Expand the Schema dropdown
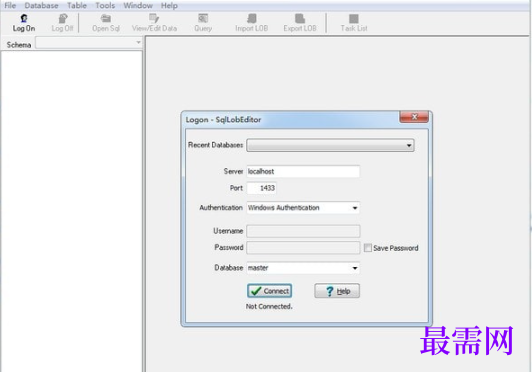Image resolution: width=532 pixels, height=372 pixels. (89, 43)
